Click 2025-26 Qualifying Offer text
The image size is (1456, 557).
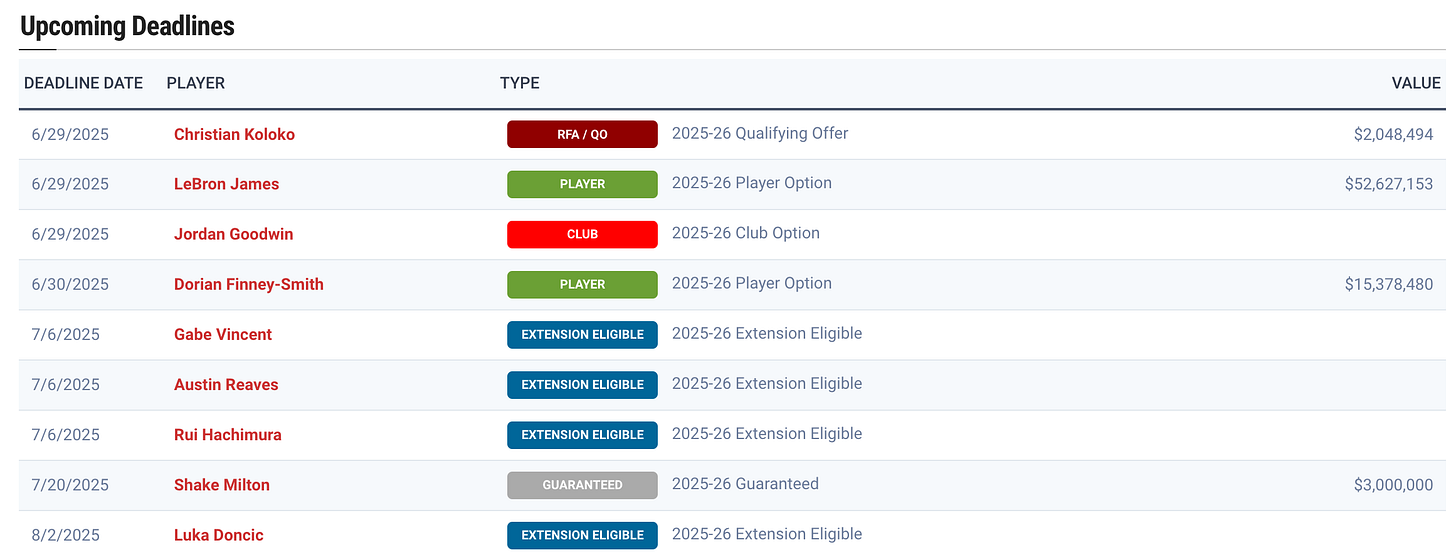[x=760, y=133]
